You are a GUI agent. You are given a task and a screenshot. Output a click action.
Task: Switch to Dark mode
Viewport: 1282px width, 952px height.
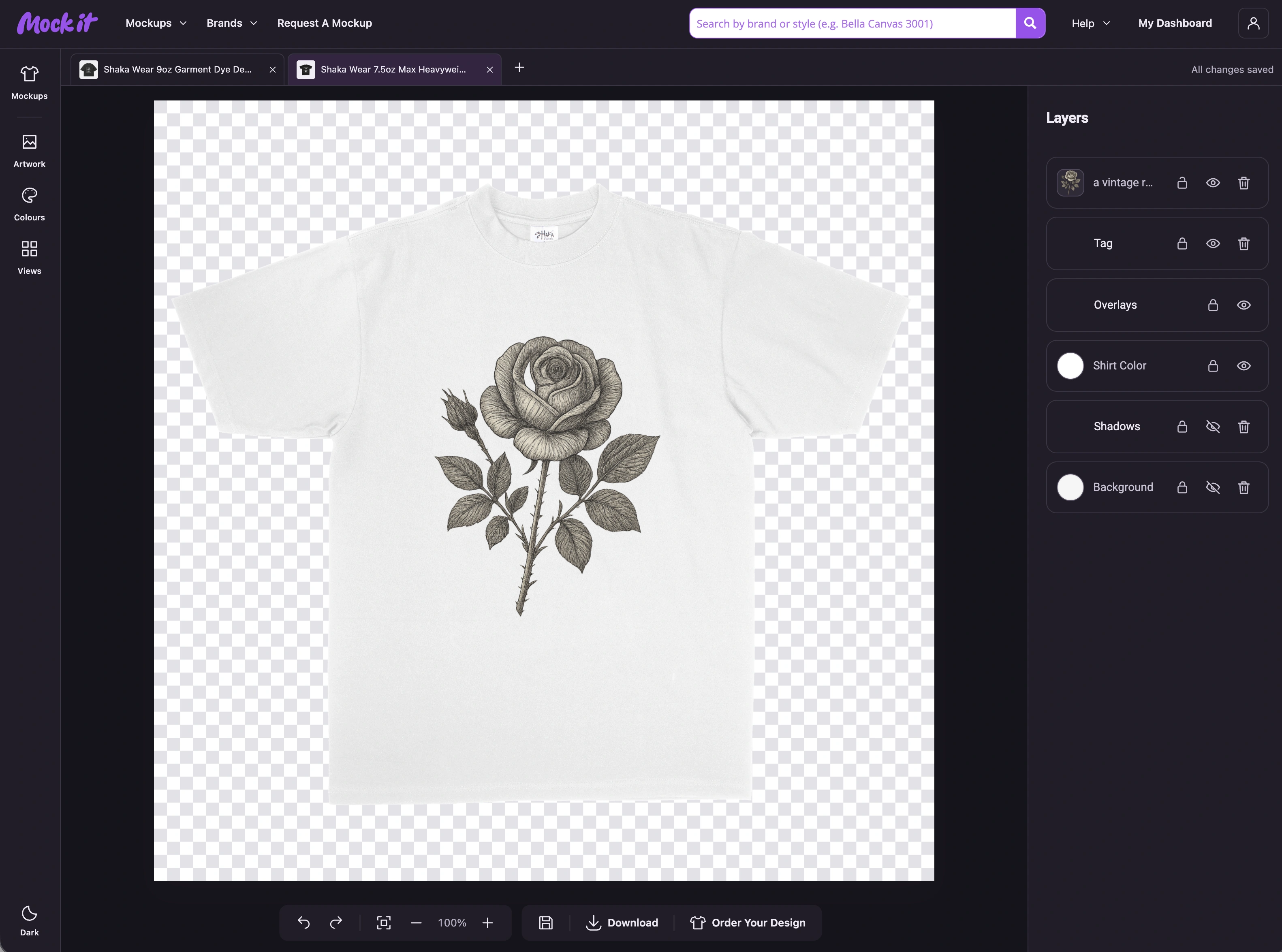(30, 920)
